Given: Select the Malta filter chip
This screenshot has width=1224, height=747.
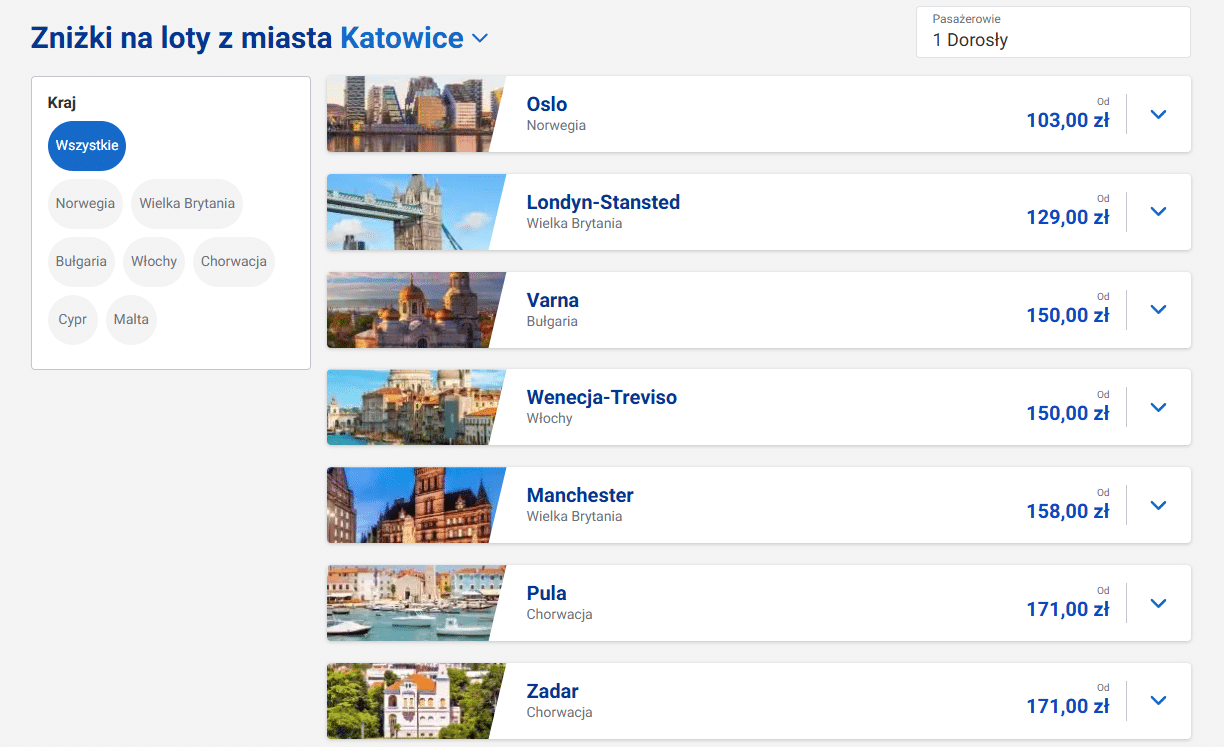Looking at the screenshot, I should tap(131, 320).
